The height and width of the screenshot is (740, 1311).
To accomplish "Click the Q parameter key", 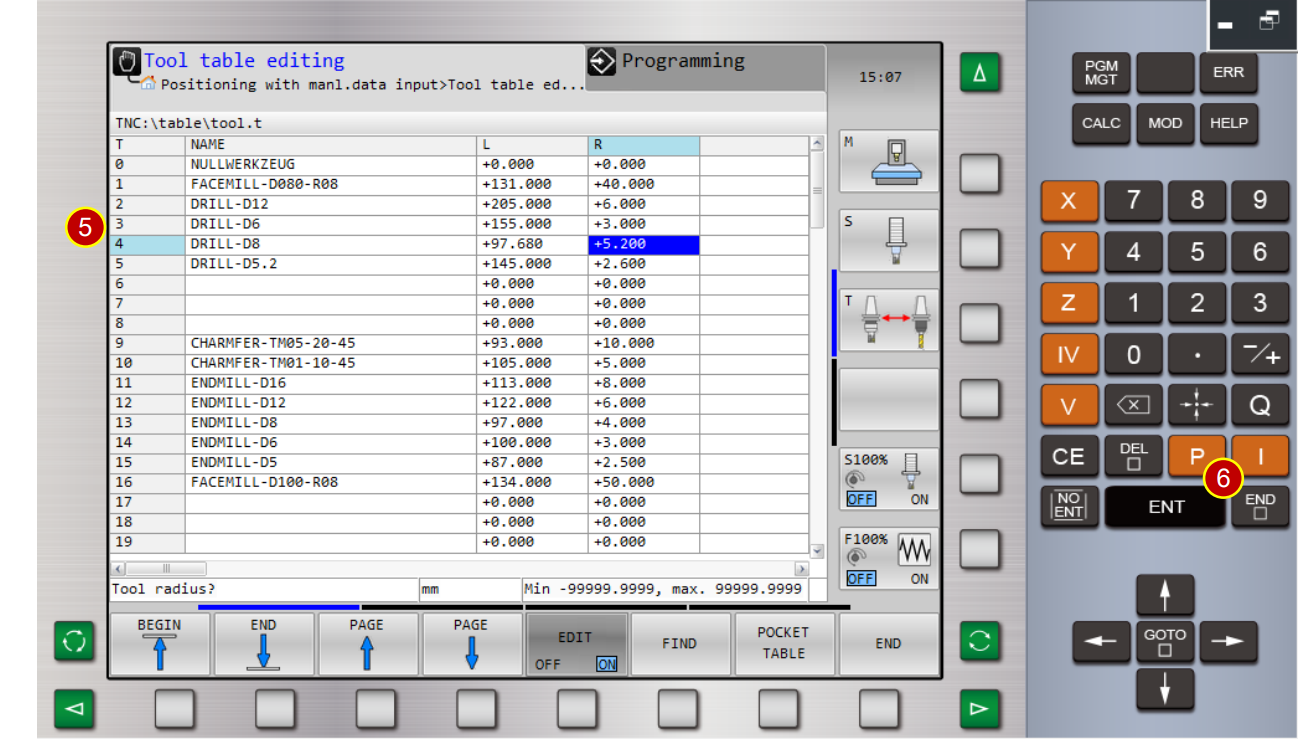I will click(1260, 405).
